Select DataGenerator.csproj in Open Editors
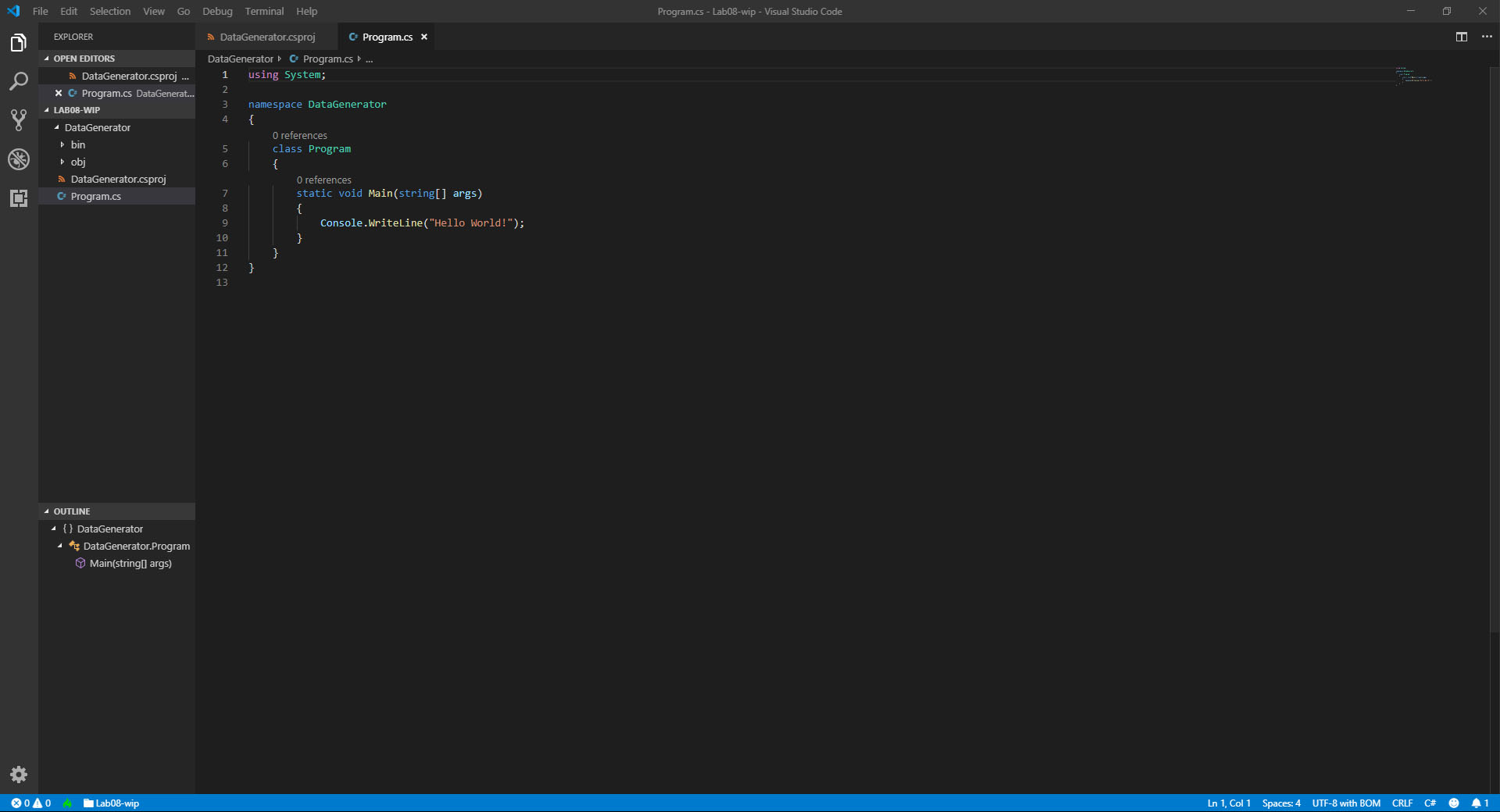The width and height of the screenshot is (1500, 812). (117, 76)
